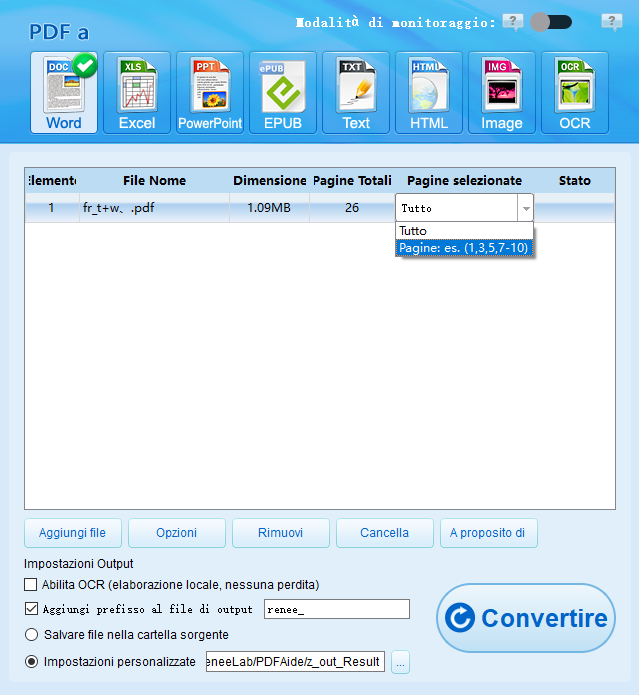639x695 pixels.
Task: Choose Tutto in the dropdown list
Action: (x=464, y=230)
